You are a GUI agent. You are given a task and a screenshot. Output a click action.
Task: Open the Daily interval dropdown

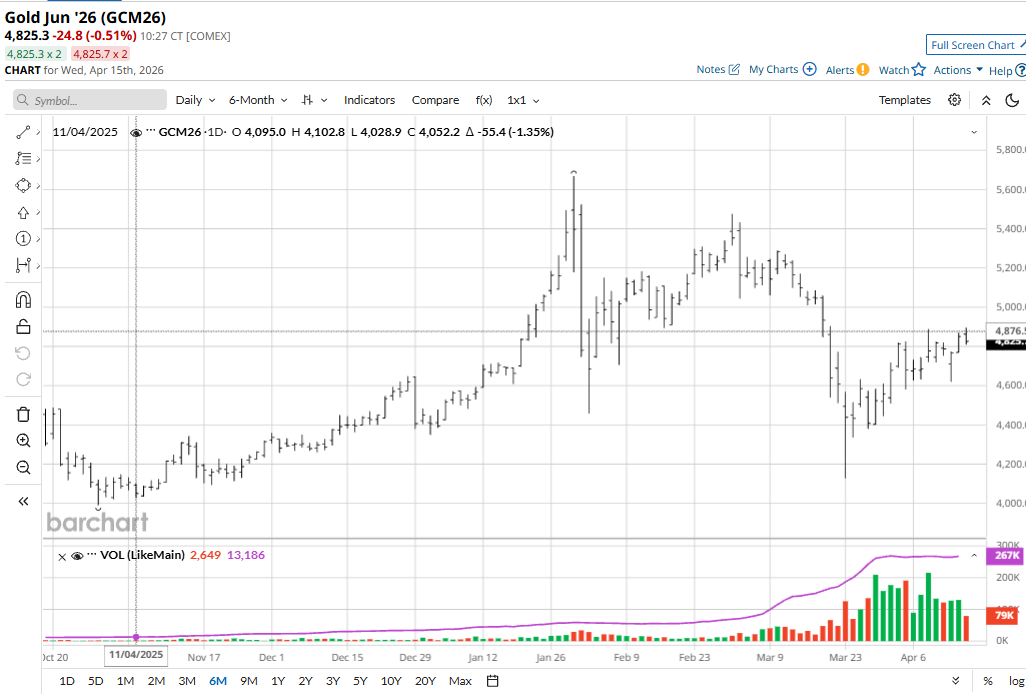point(195,100)
